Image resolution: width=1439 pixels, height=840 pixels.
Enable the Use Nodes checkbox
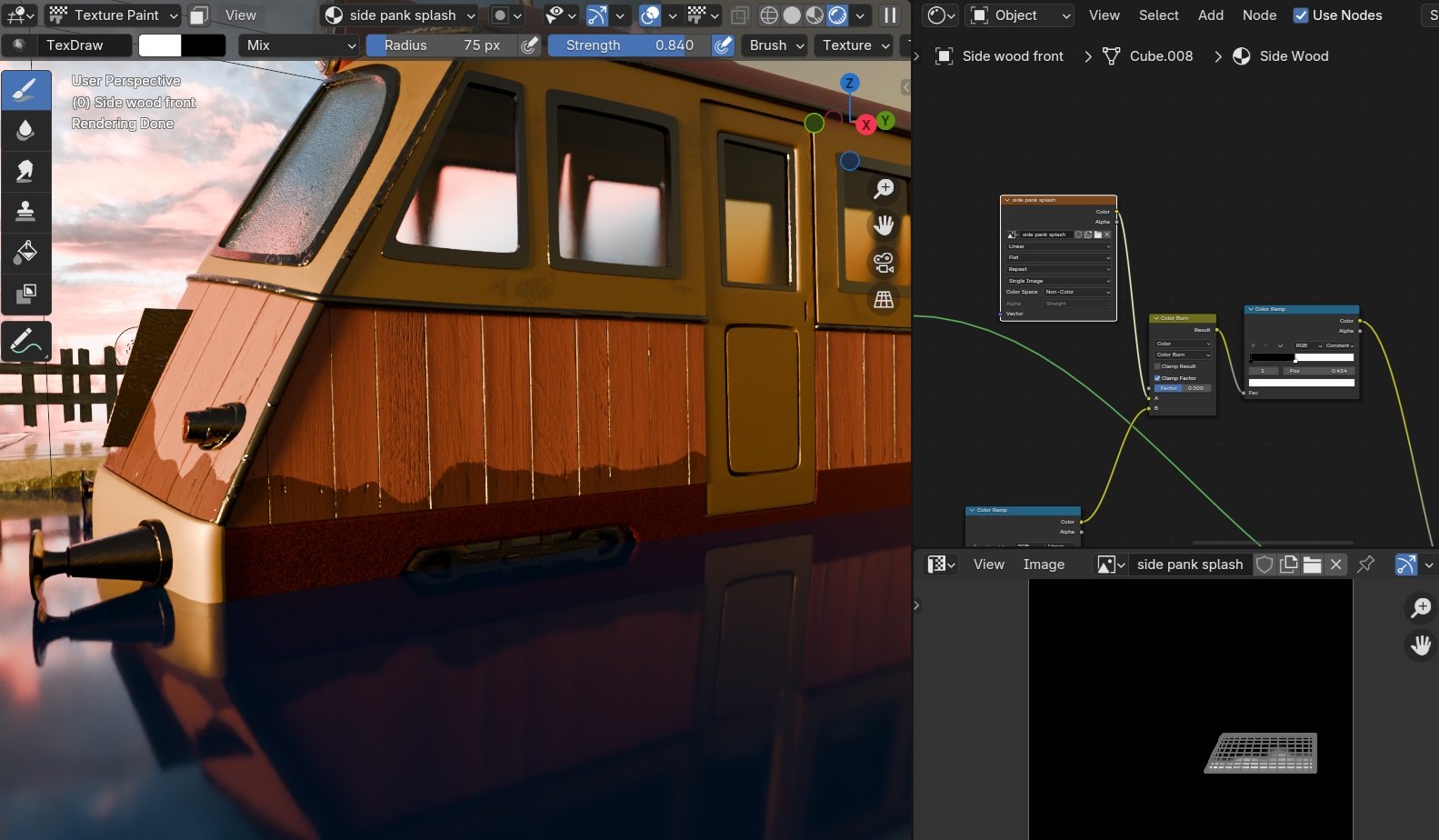point(1301,15)
